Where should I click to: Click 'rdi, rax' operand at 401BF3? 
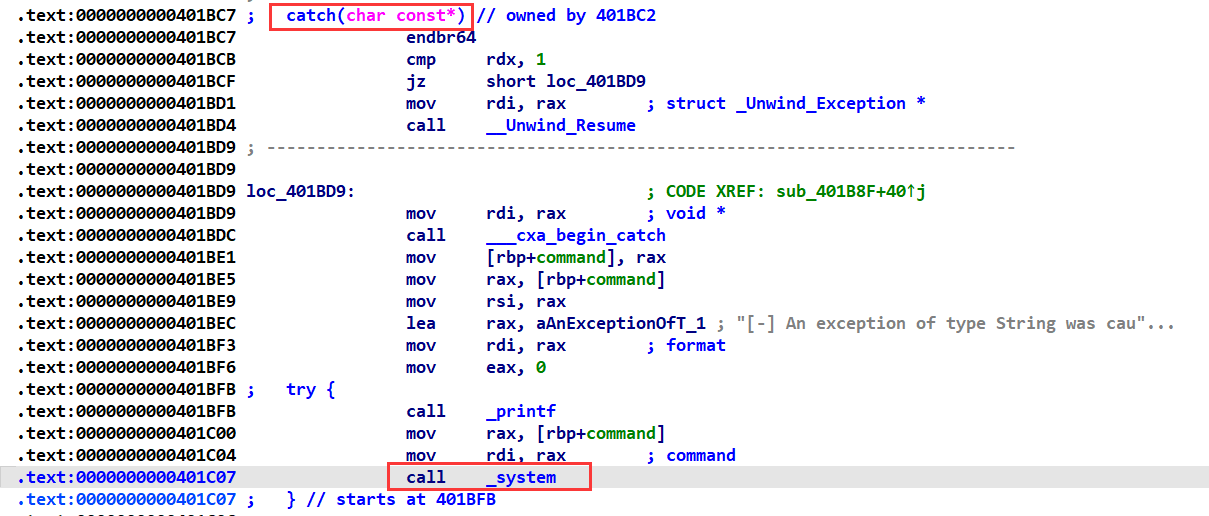[526, 346]
